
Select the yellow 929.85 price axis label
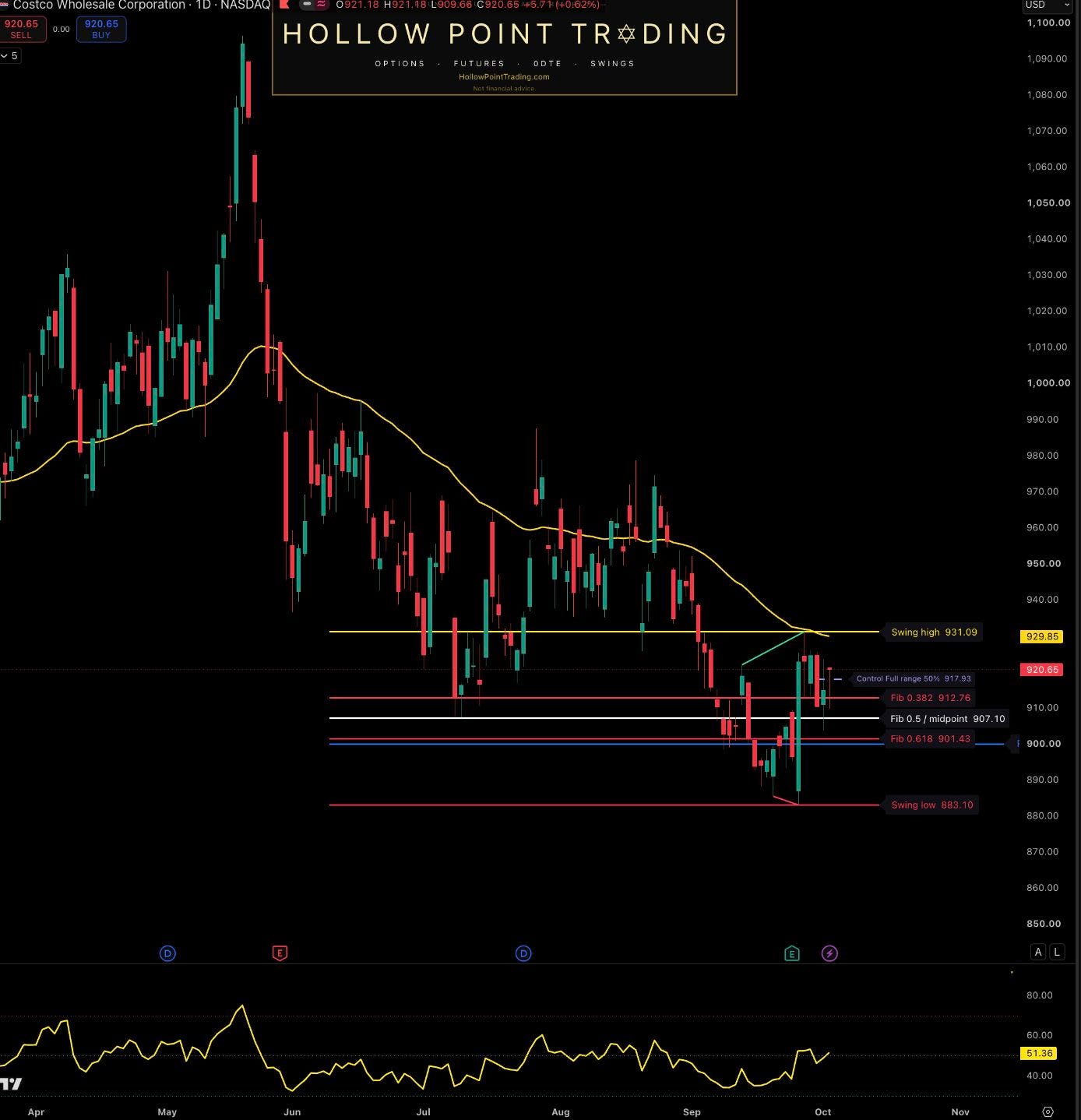click(1042, 636)
